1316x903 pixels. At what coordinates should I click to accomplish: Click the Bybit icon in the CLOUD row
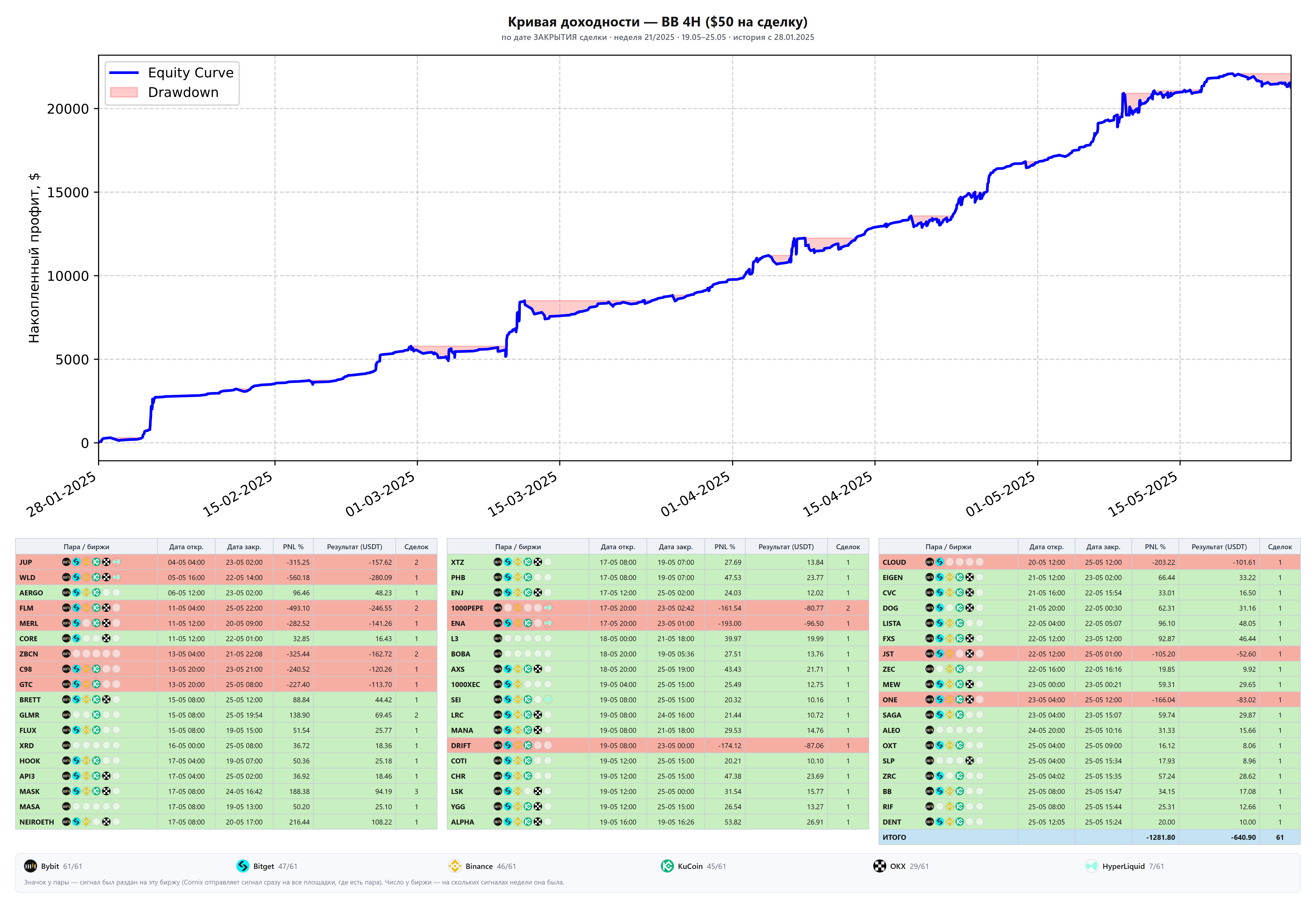(x=929, y=562)
